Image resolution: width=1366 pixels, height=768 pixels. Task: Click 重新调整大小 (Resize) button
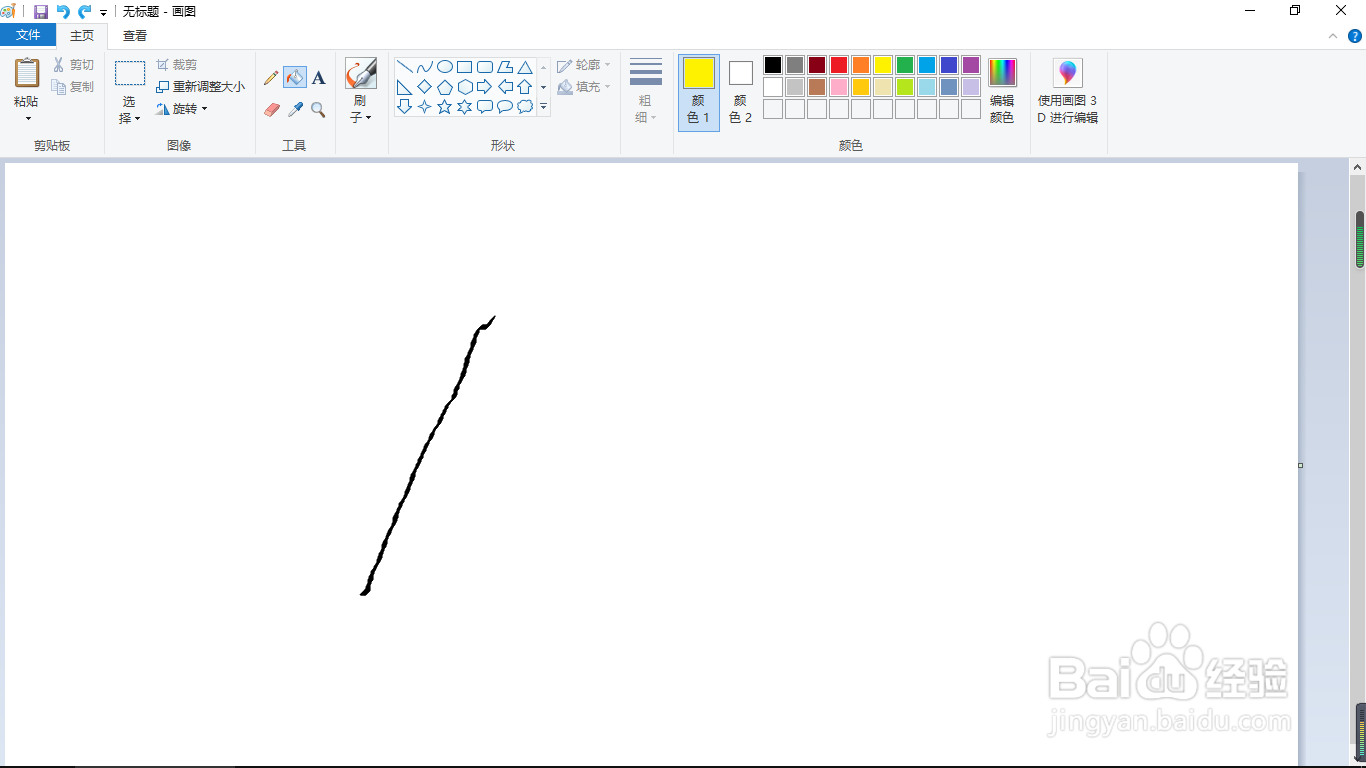pyautogui.click(x=200, y=87)
